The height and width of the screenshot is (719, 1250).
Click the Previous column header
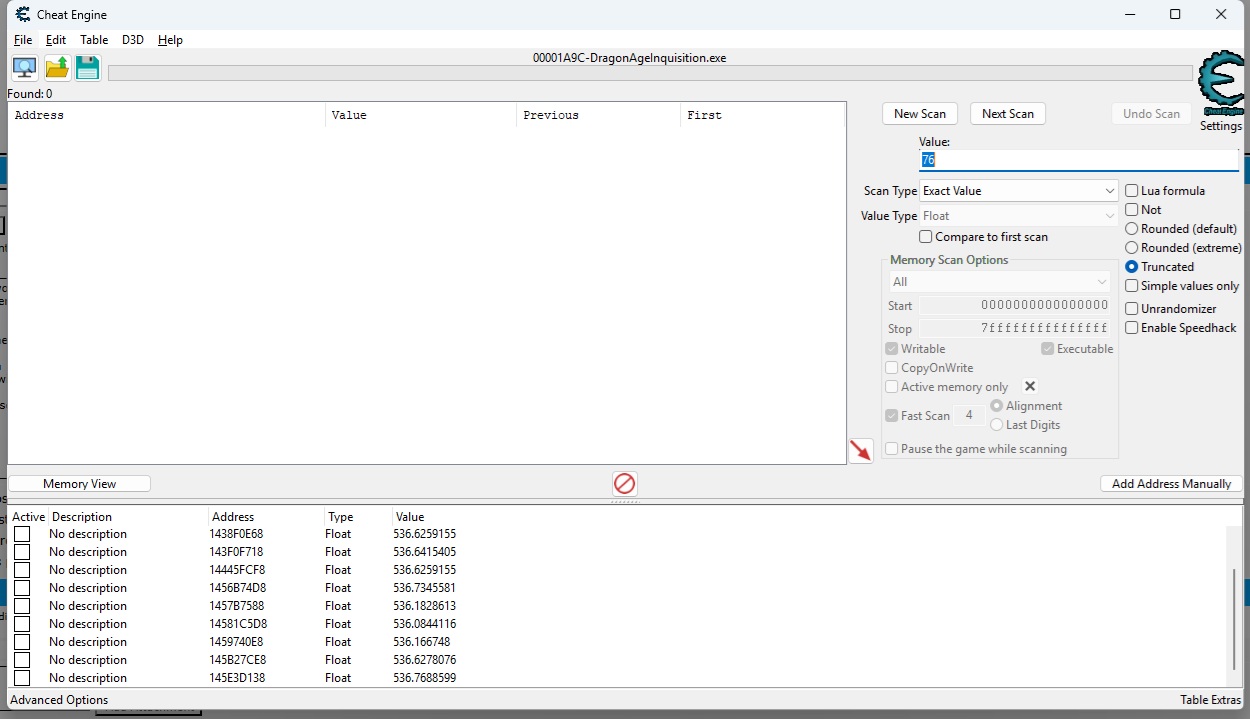(598, 115)
